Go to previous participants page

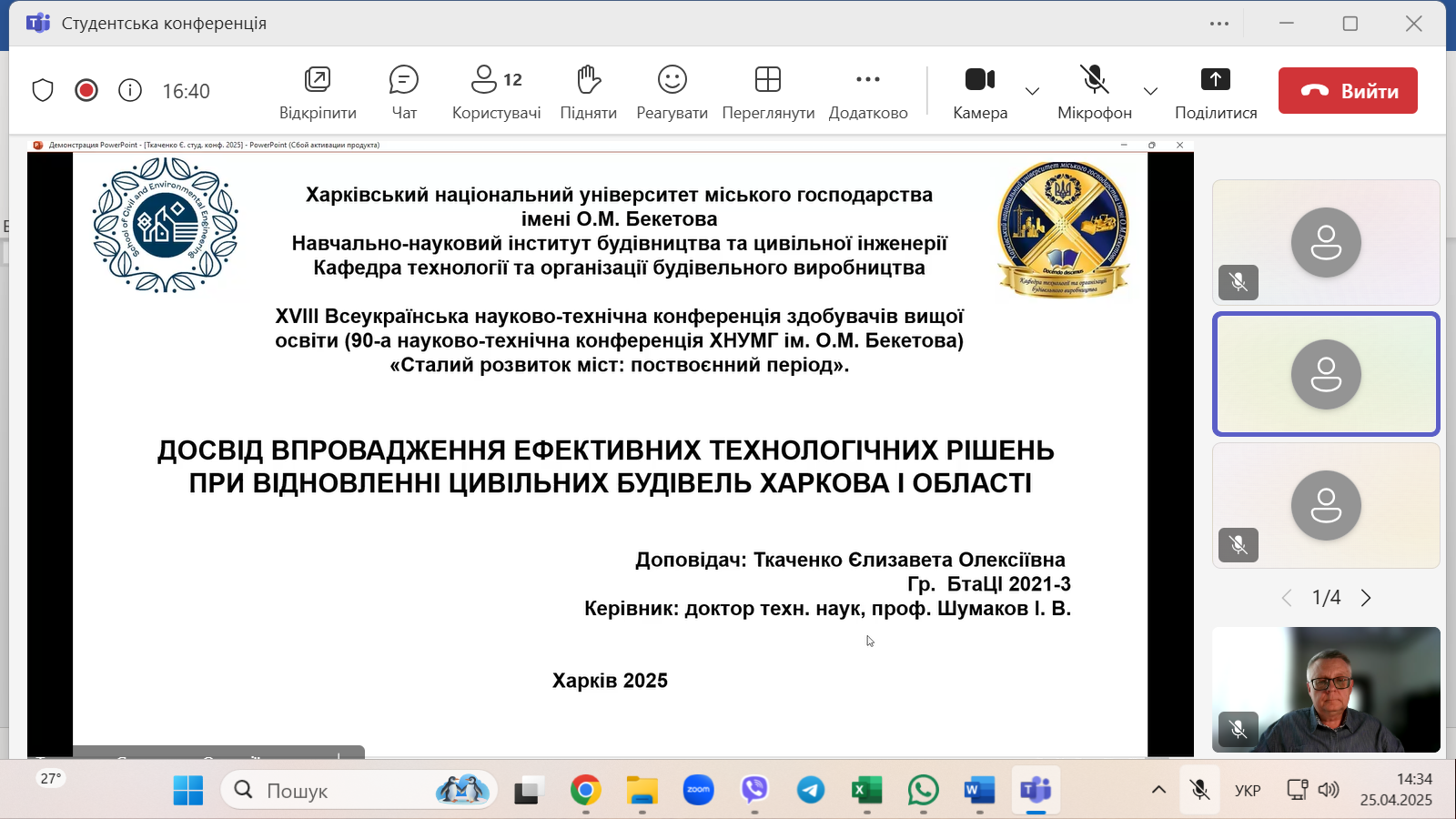(1287, 598)
